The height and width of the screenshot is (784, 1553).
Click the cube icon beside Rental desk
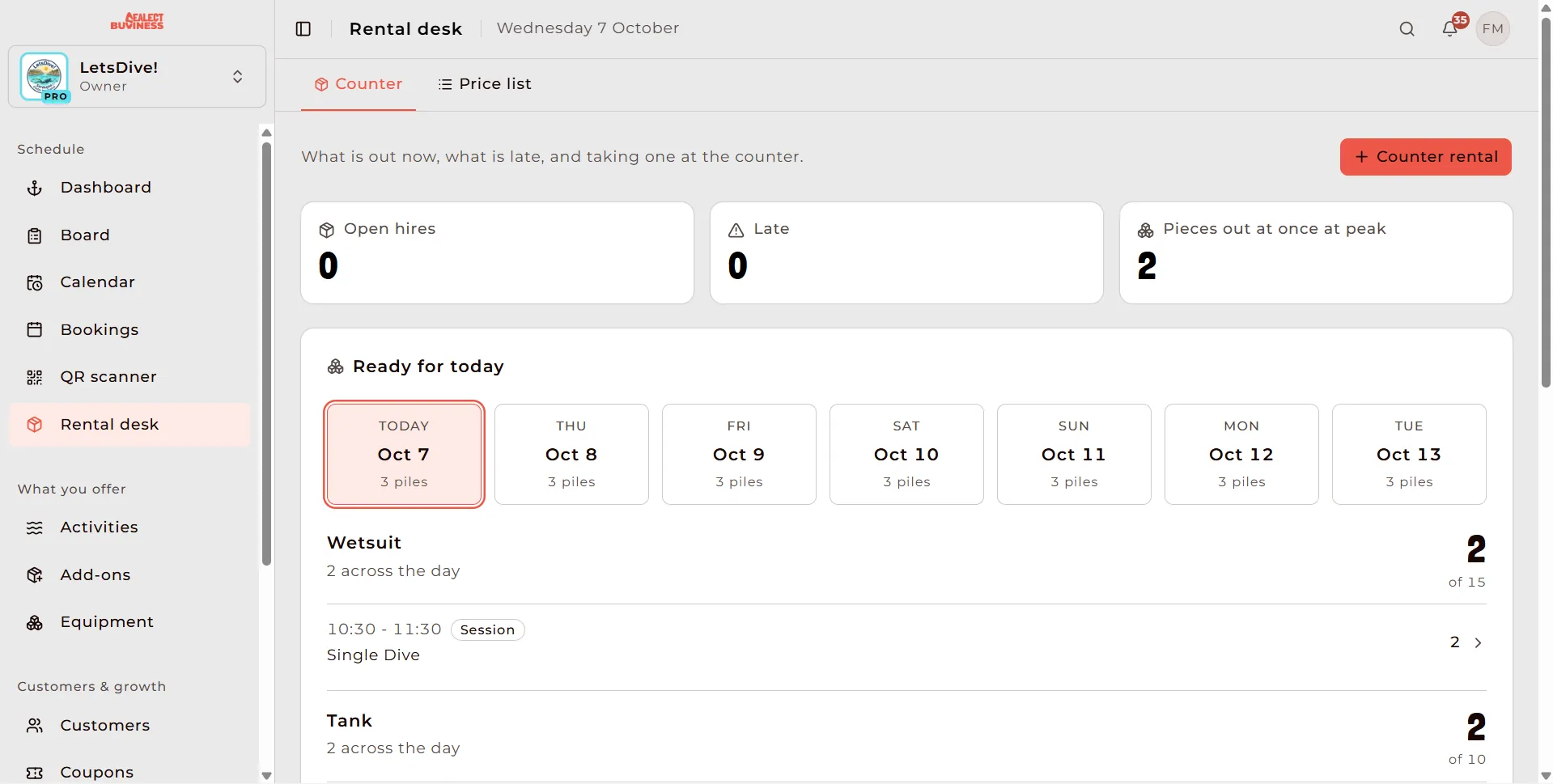point(35,425)
